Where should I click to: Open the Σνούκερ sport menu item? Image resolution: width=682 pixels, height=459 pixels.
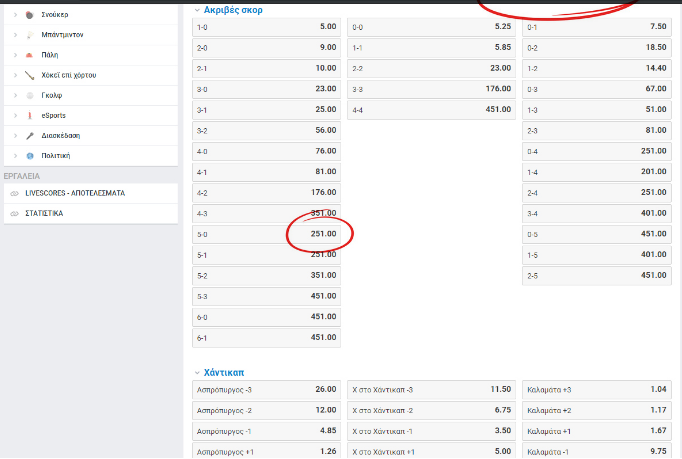pos(91,15)
